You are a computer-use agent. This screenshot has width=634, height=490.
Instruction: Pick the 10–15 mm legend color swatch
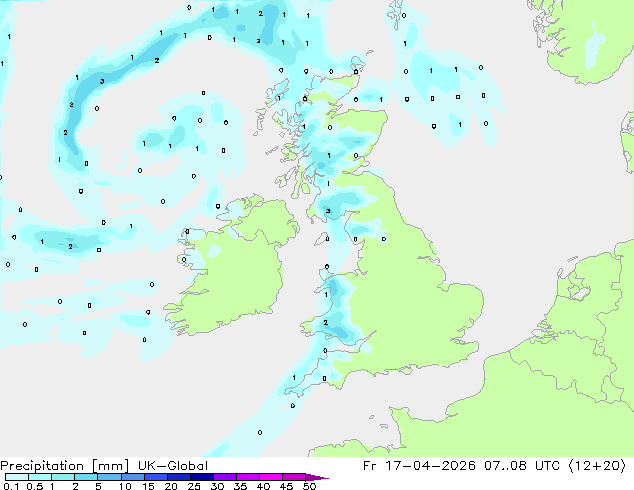(132, 477)
